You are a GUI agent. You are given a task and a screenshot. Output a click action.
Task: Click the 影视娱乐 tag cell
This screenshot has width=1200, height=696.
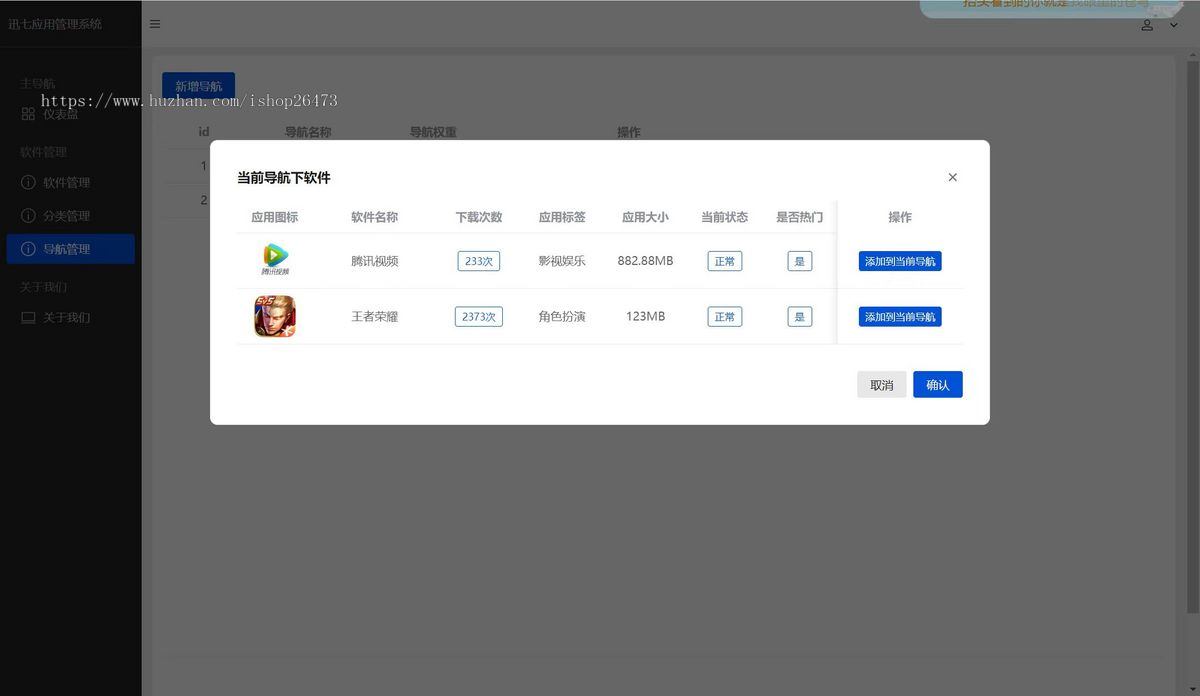click(562, 261)
